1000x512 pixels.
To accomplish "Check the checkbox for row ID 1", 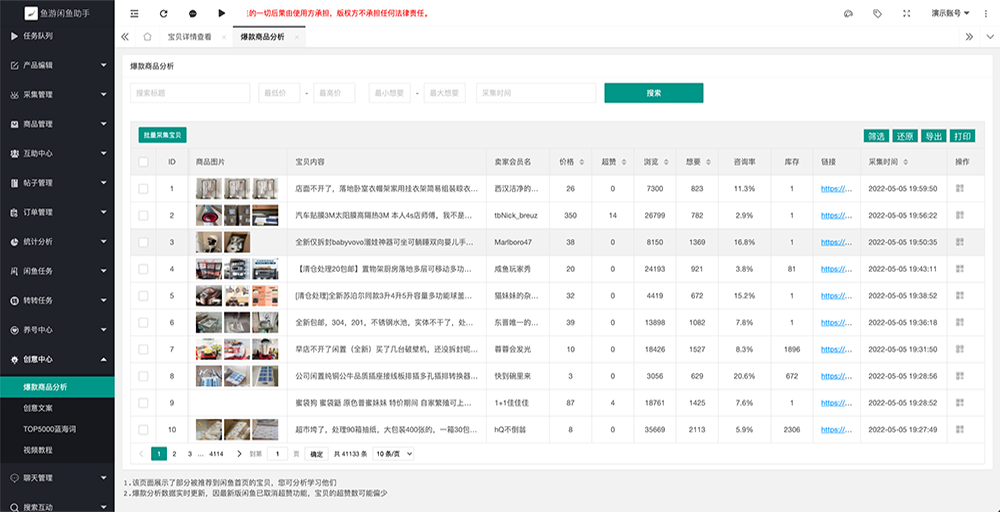I will pos(143,189).
